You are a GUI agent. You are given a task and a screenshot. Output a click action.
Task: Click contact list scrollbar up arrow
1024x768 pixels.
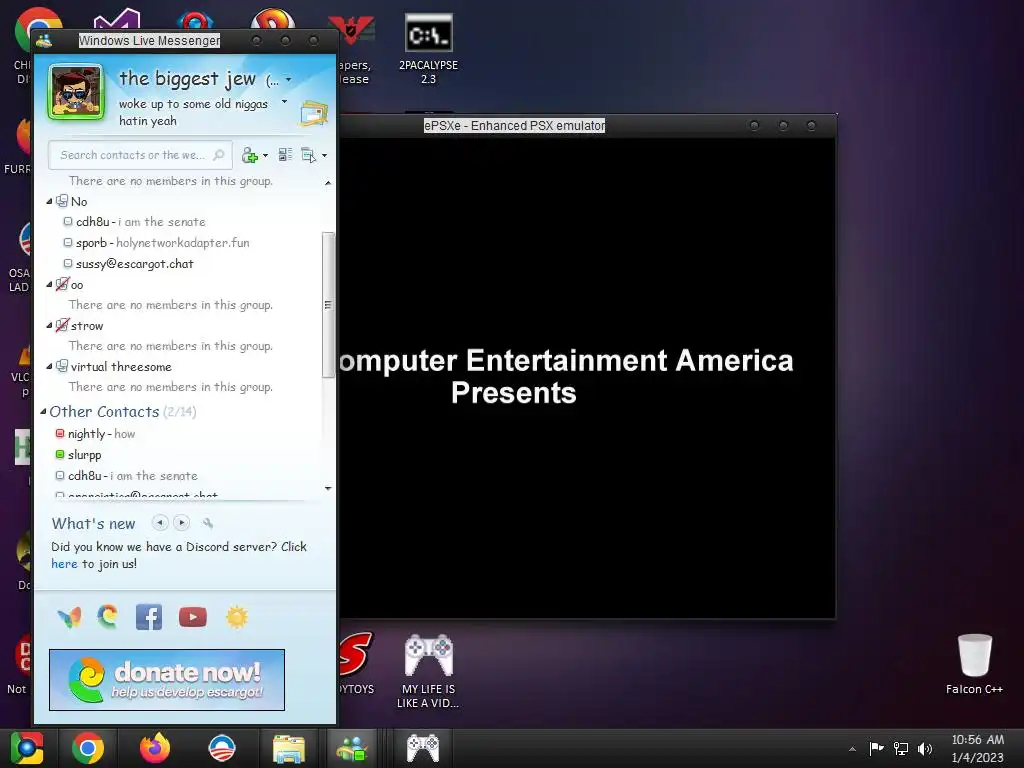328,183
